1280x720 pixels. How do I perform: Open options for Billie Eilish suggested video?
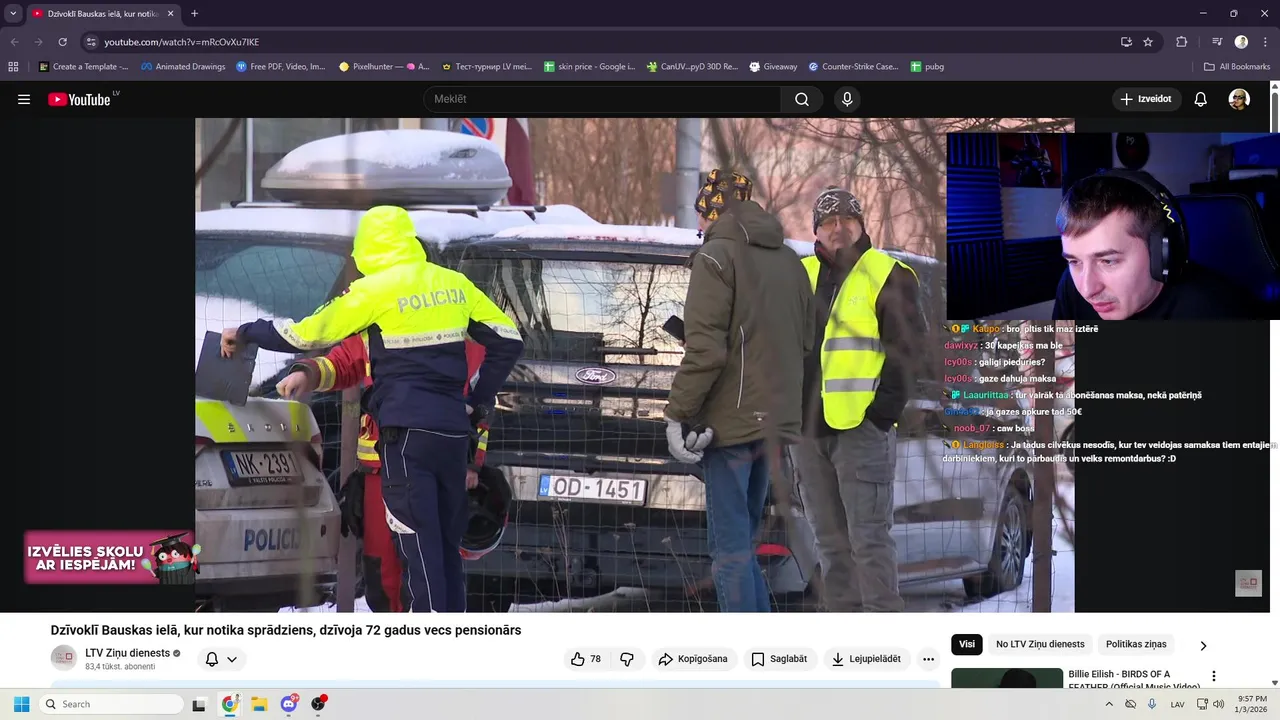pos(1214,676)
